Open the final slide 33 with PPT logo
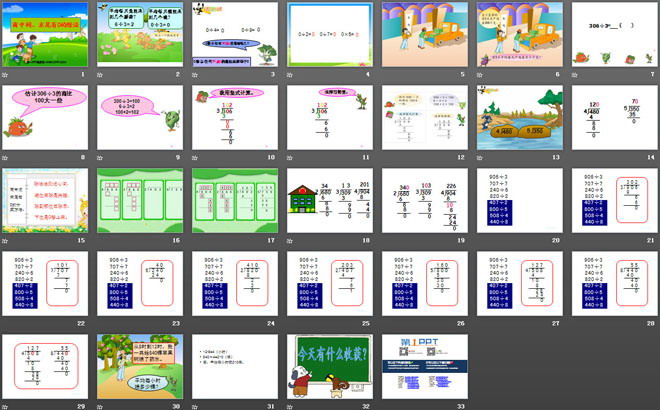 420,365
